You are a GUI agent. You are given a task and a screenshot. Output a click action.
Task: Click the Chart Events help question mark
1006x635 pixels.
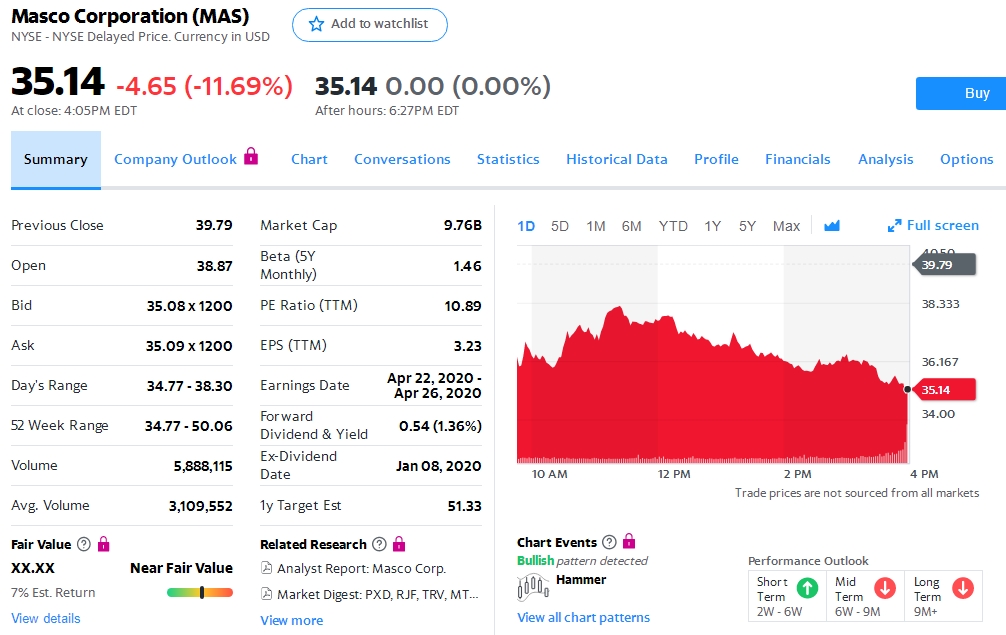pyautogui.click(x=609, y=542)
